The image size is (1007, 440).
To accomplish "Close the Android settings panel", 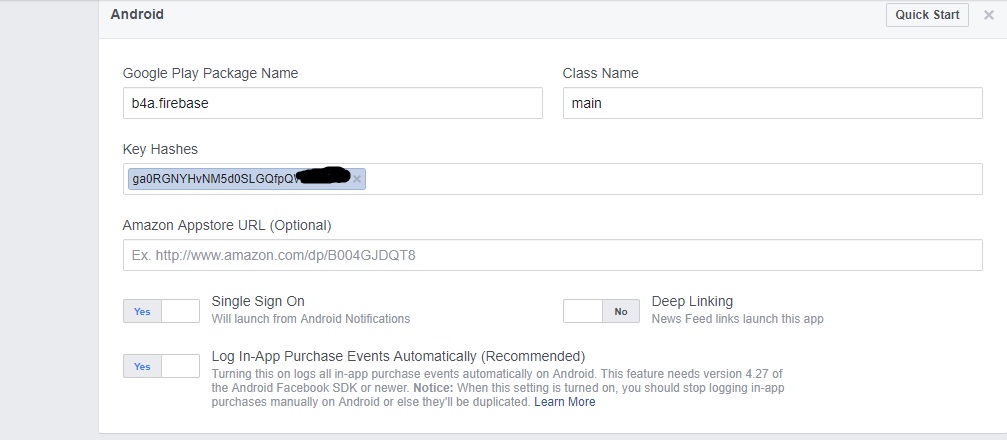I will 989,15.
